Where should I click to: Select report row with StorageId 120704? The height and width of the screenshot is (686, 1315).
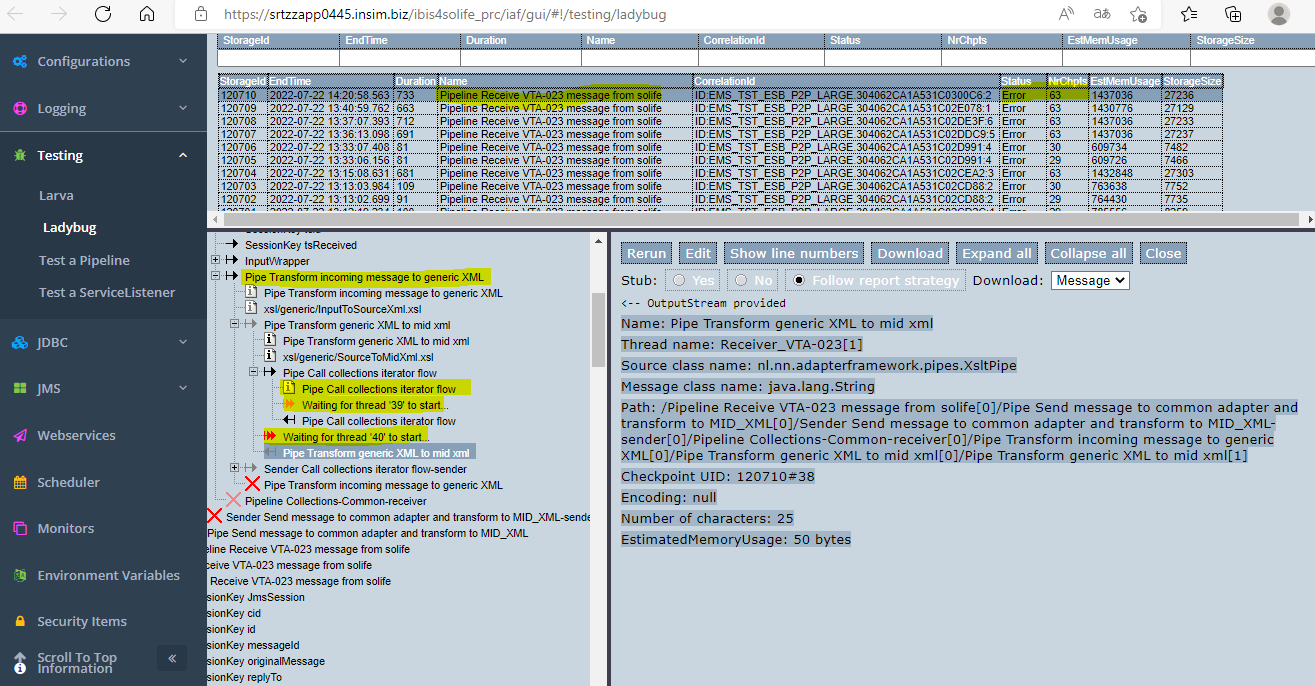click(720, 173)
